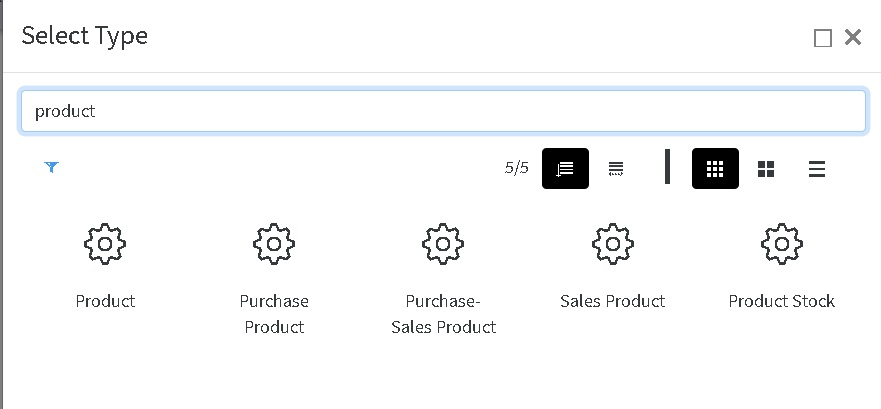Click the Product gear icon
Screen dimensions: 881x409
(105, 244)
